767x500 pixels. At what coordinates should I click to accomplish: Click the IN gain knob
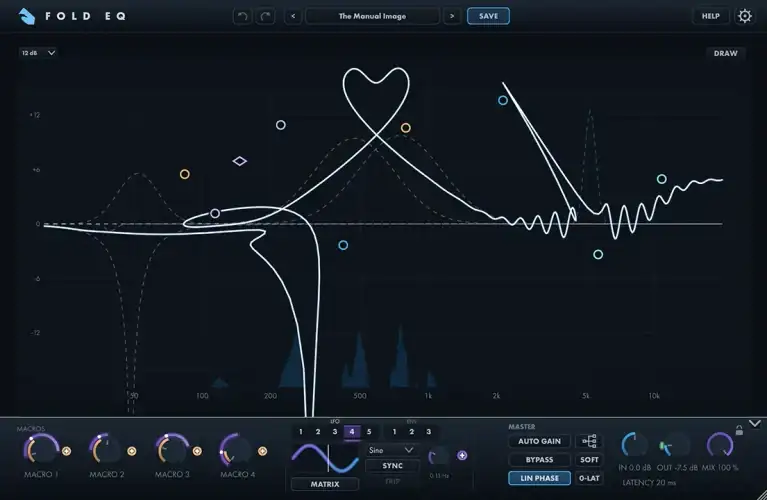634,446
